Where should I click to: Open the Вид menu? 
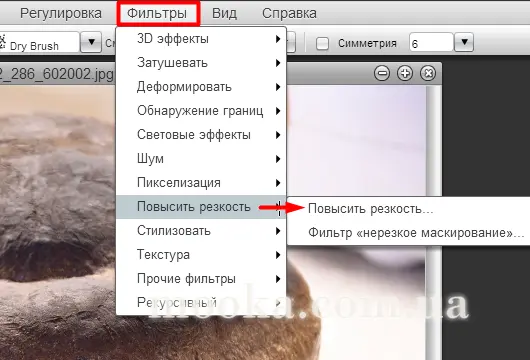tap(224, 14)
